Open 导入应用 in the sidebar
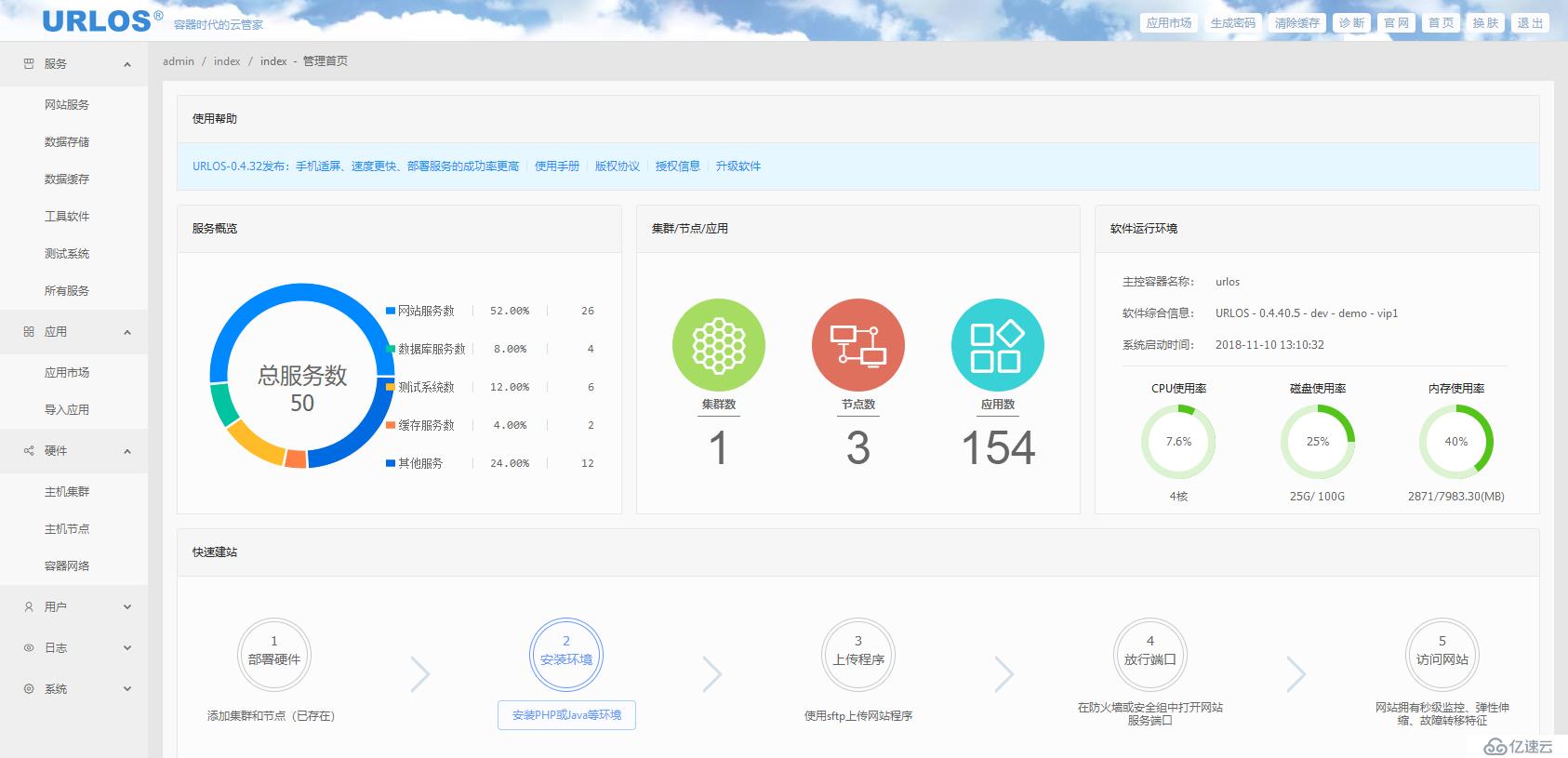The width and height of the screenshot is (1568, 758). 67,410
